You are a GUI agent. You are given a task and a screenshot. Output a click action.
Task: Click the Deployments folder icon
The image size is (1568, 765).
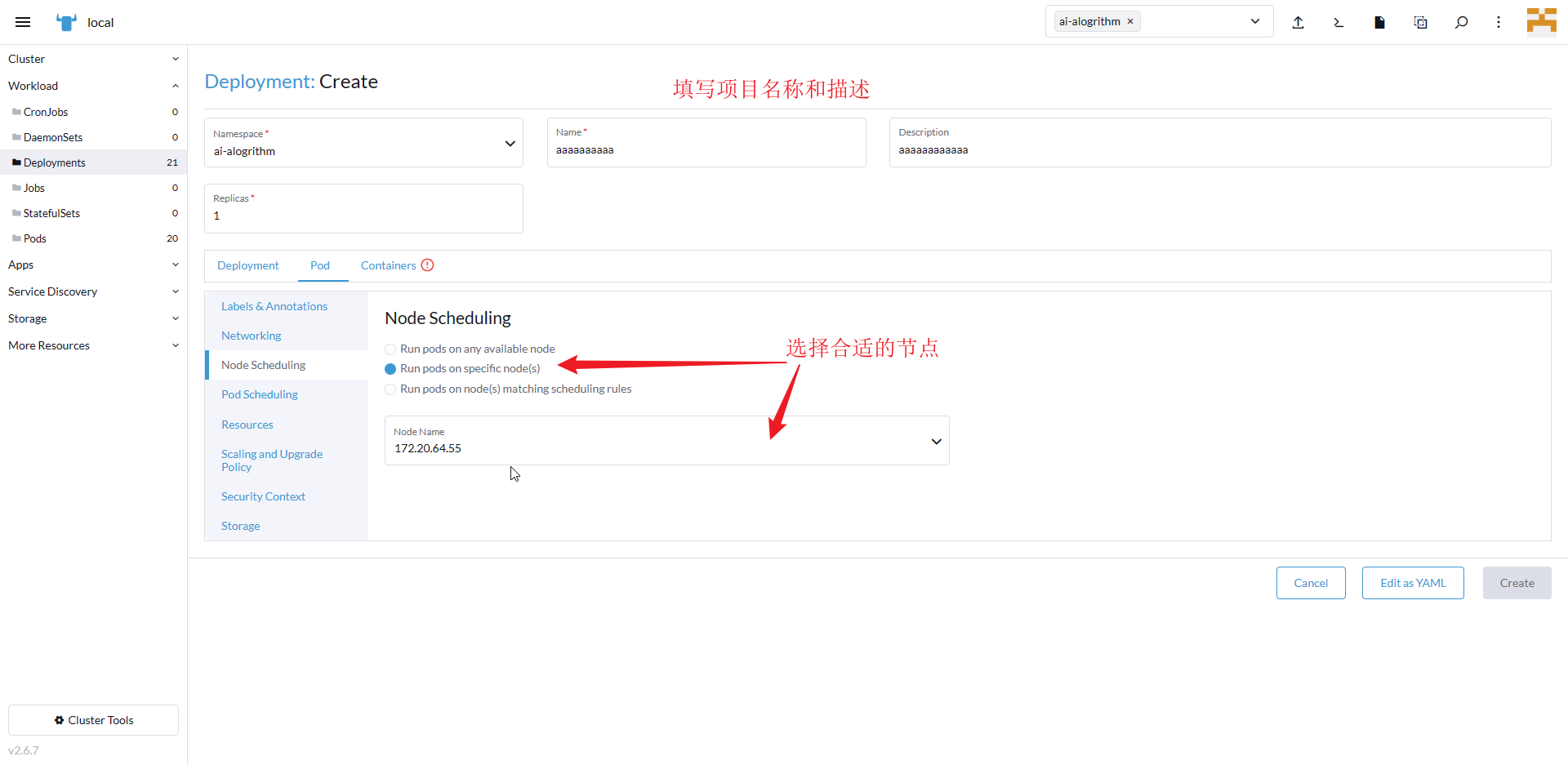point(16,162)
